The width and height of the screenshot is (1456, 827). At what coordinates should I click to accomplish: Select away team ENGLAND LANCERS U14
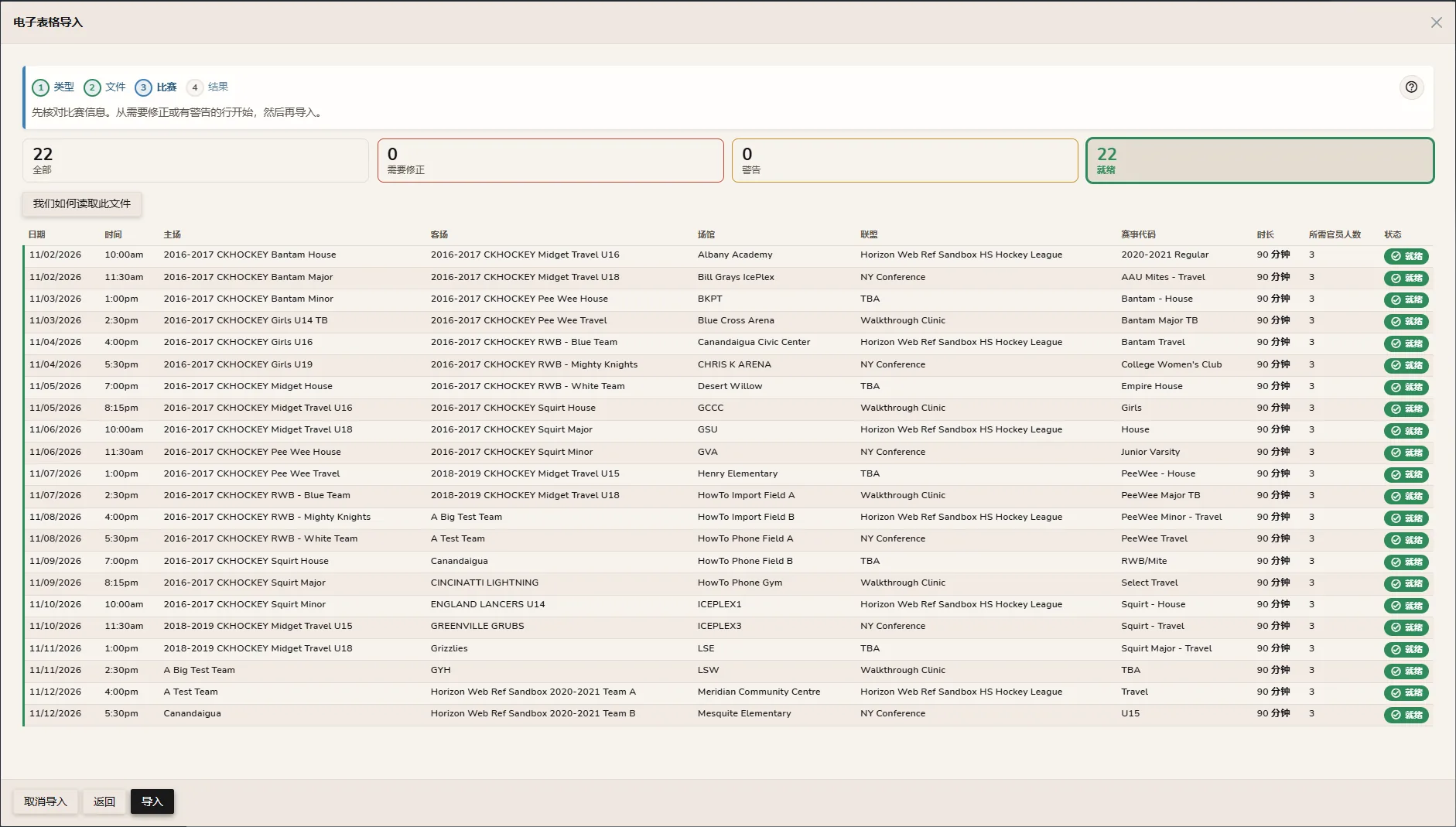[x=487, y=604]
